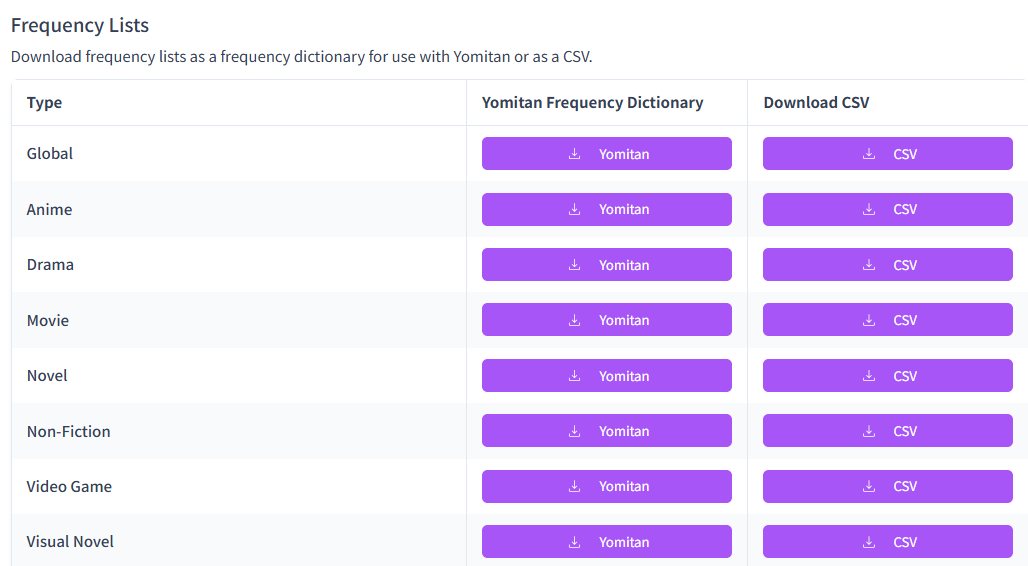1028x566 pixels.
Task: Click download icon in Video Game Yomitan button
Action: (575, 486)
